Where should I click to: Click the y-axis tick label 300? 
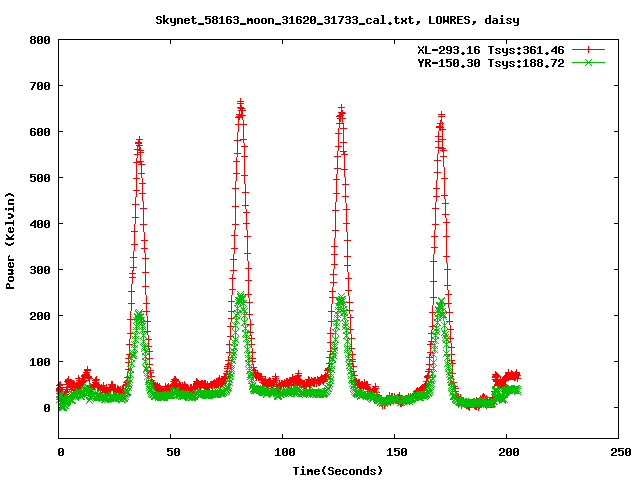[x=40, y=270]
